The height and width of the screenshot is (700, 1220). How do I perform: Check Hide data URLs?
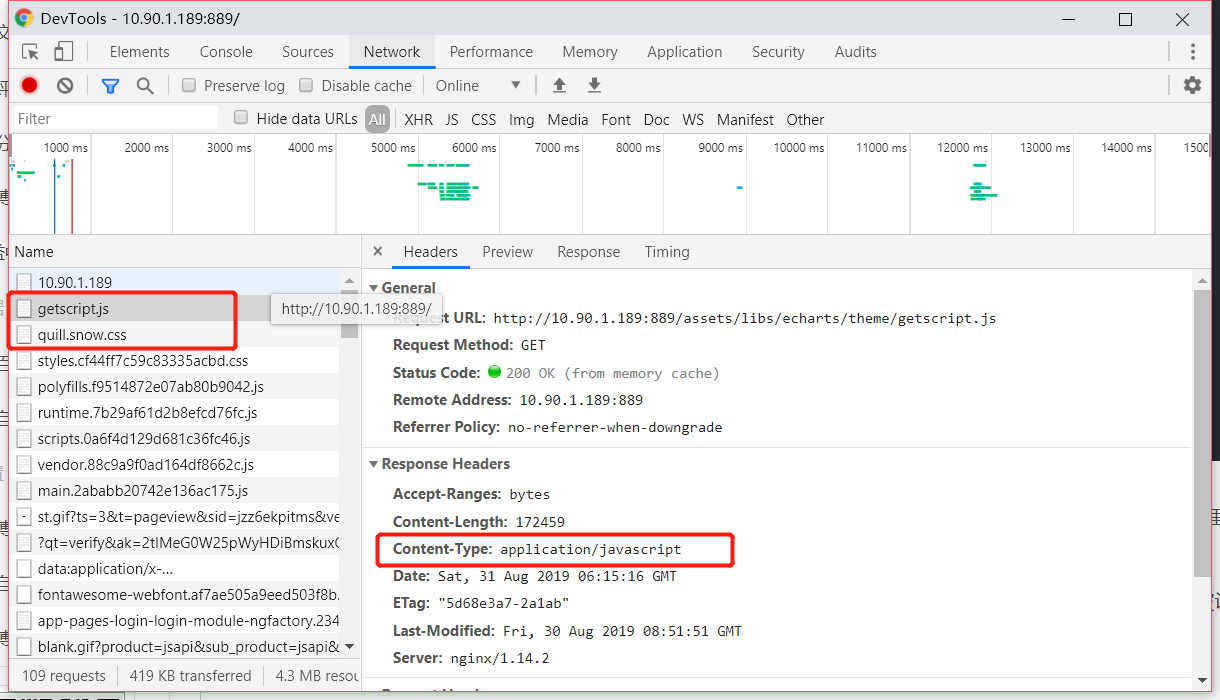(240, 118)
